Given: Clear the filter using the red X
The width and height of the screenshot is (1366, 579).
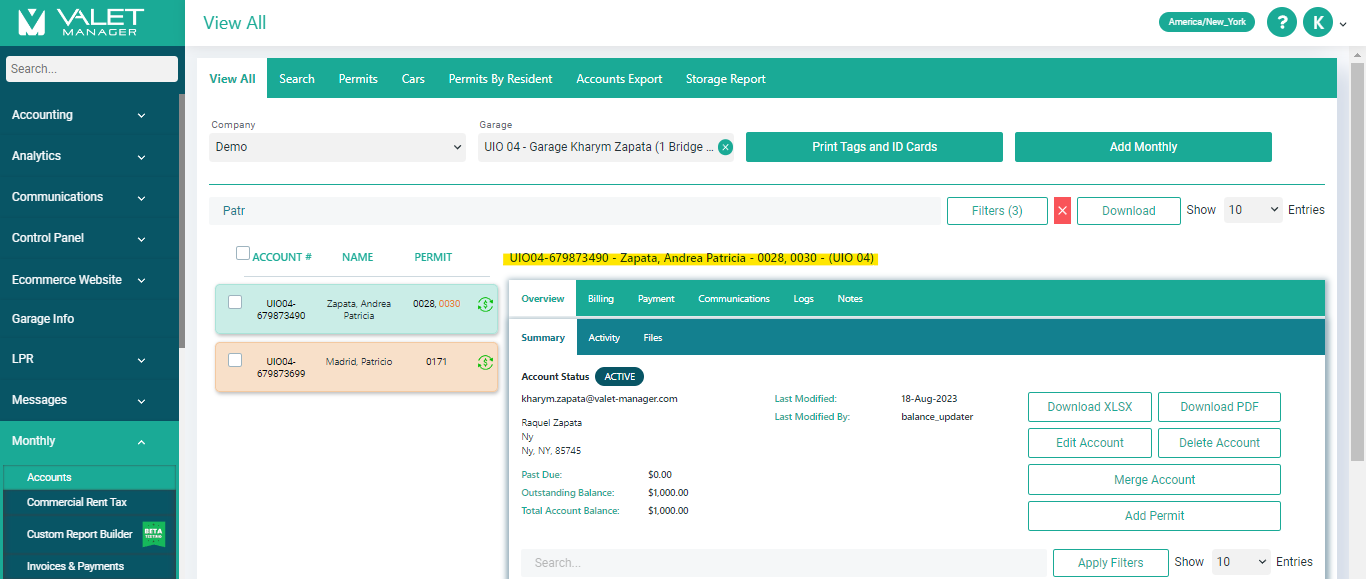Looking at the screenshot, I should (1062, 210).
